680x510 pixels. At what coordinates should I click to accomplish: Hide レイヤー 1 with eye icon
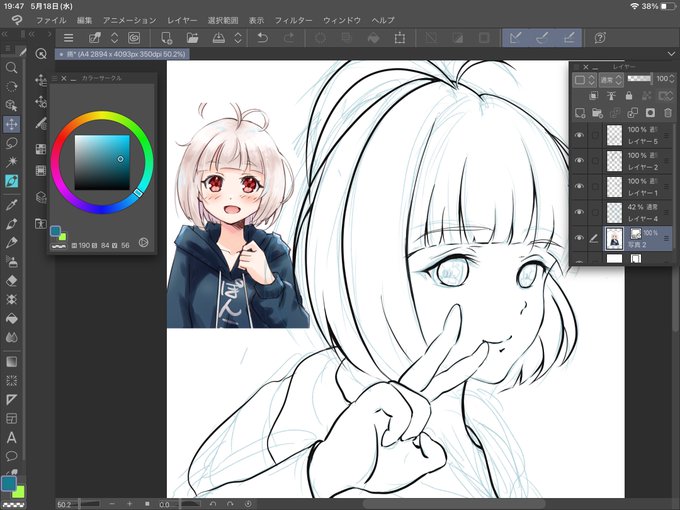click(579, 186)
